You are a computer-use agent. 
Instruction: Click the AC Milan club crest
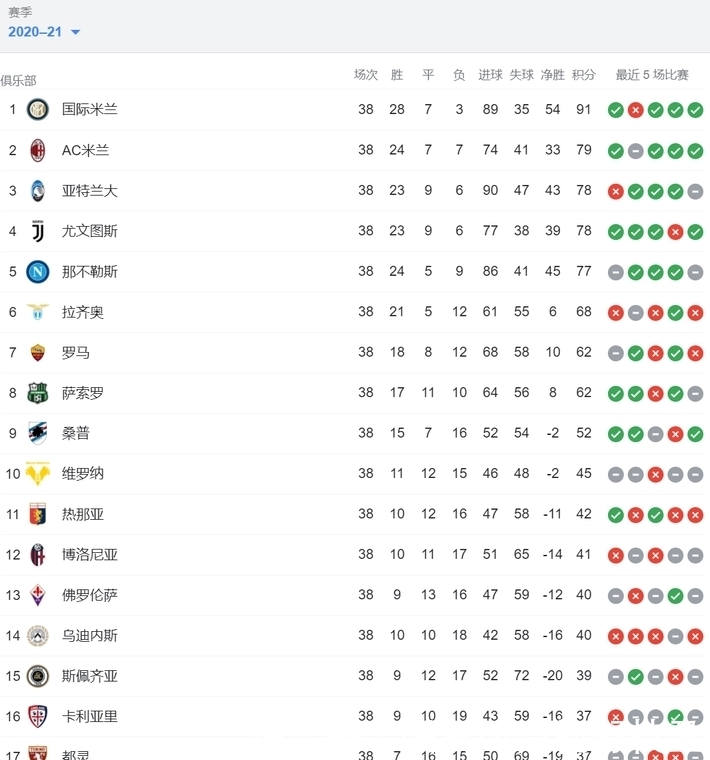click(x=37, y=150)
